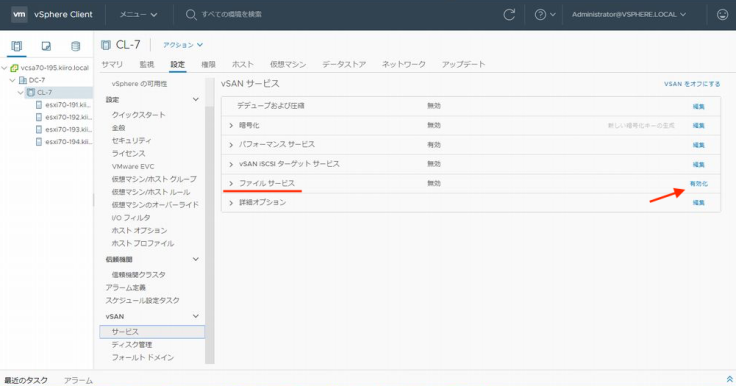Screen dimensions: 736x386
Task: Open セキュリティ in sidebar
Action: pos(131,140)
